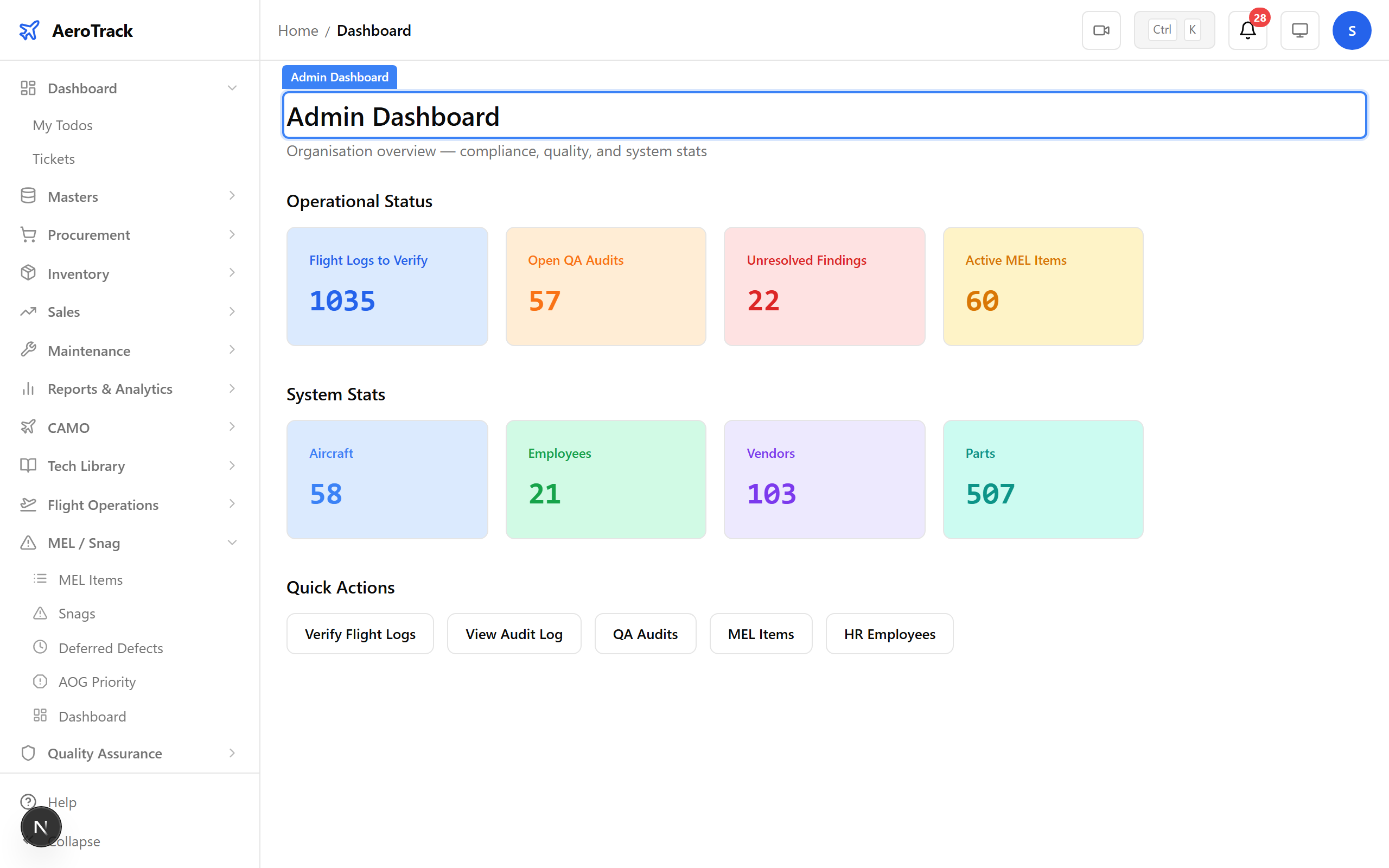Click the notification bell showing 28 alerts

(1247, 31)
